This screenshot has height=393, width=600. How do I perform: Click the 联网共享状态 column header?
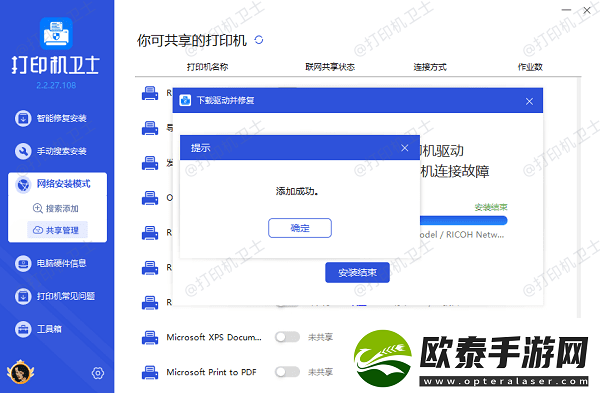pyautogui.click(x=330, y=67)
